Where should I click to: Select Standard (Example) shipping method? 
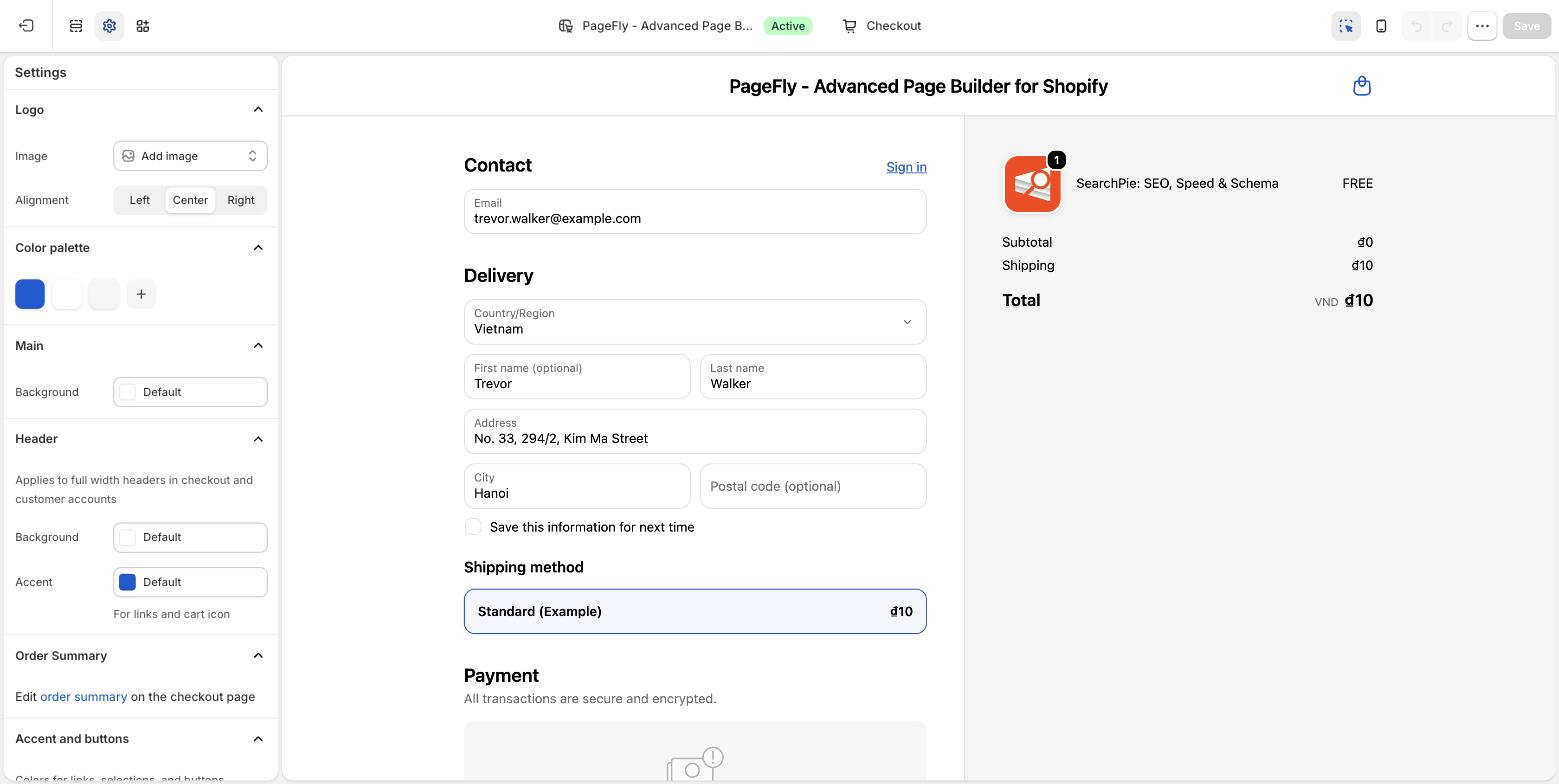pyautogui.click(x=695, y=611)
